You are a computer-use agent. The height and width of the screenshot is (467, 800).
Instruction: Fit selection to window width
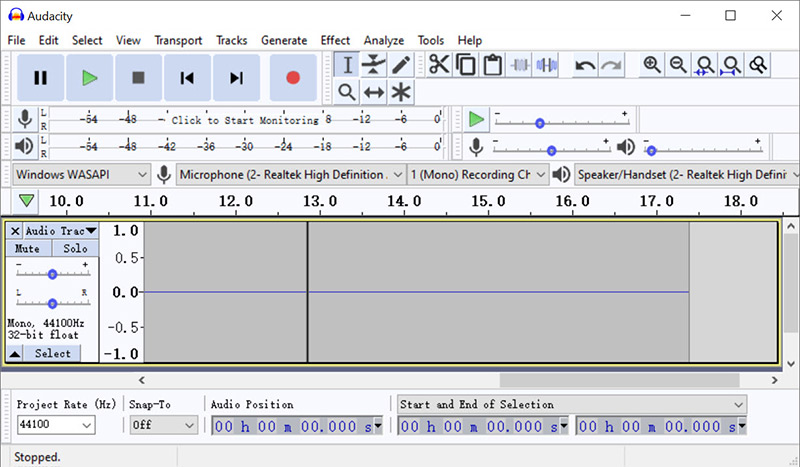(x=705, y=65)
